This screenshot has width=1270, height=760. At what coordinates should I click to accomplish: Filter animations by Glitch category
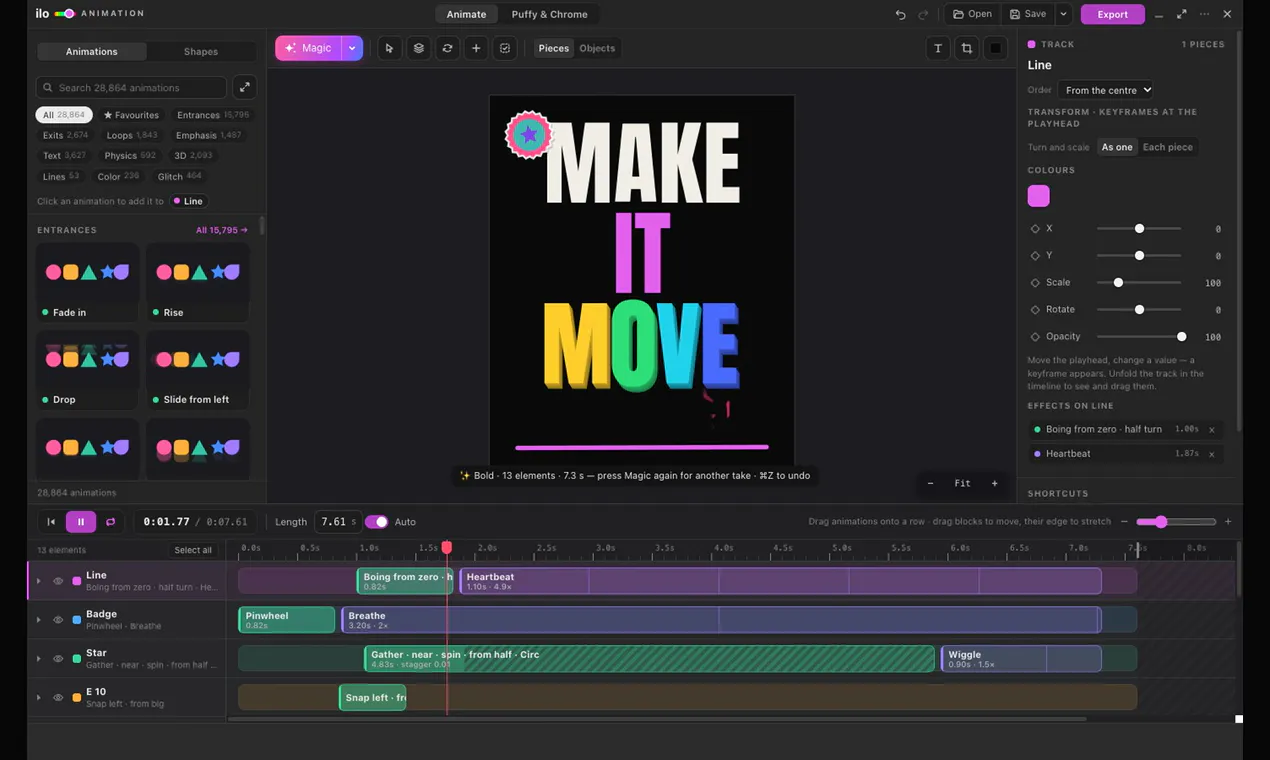tap(179, 176)
